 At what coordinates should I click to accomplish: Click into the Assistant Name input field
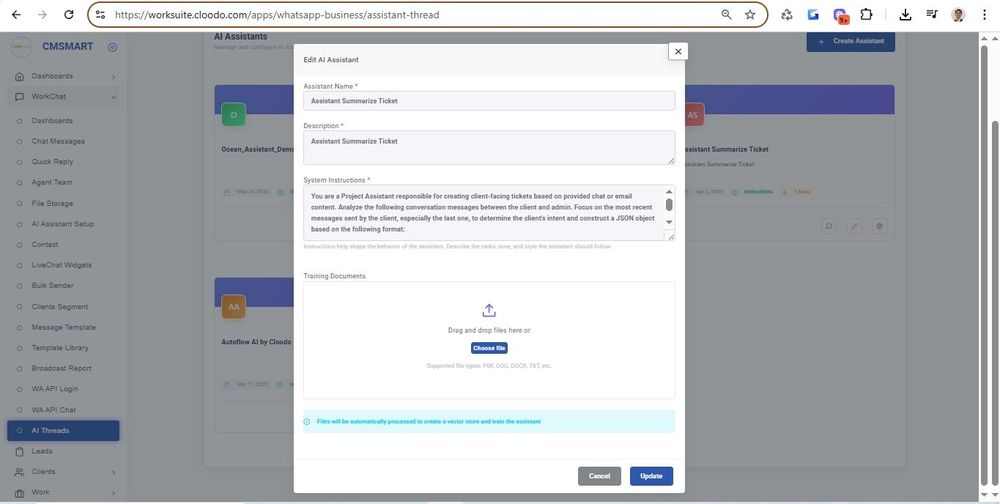489,101
